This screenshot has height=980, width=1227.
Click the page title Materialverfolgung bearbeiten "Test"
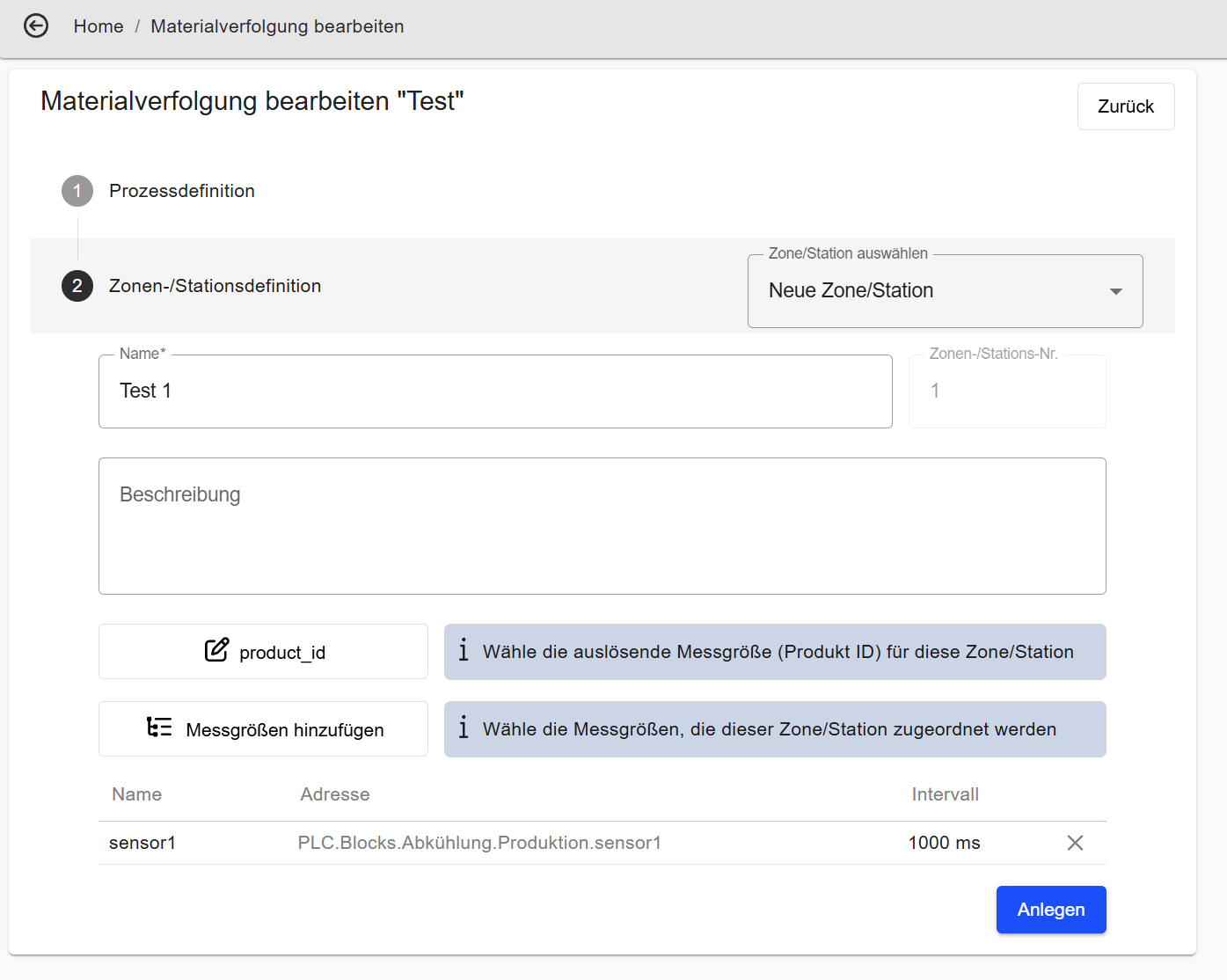(x=252, y=101)
